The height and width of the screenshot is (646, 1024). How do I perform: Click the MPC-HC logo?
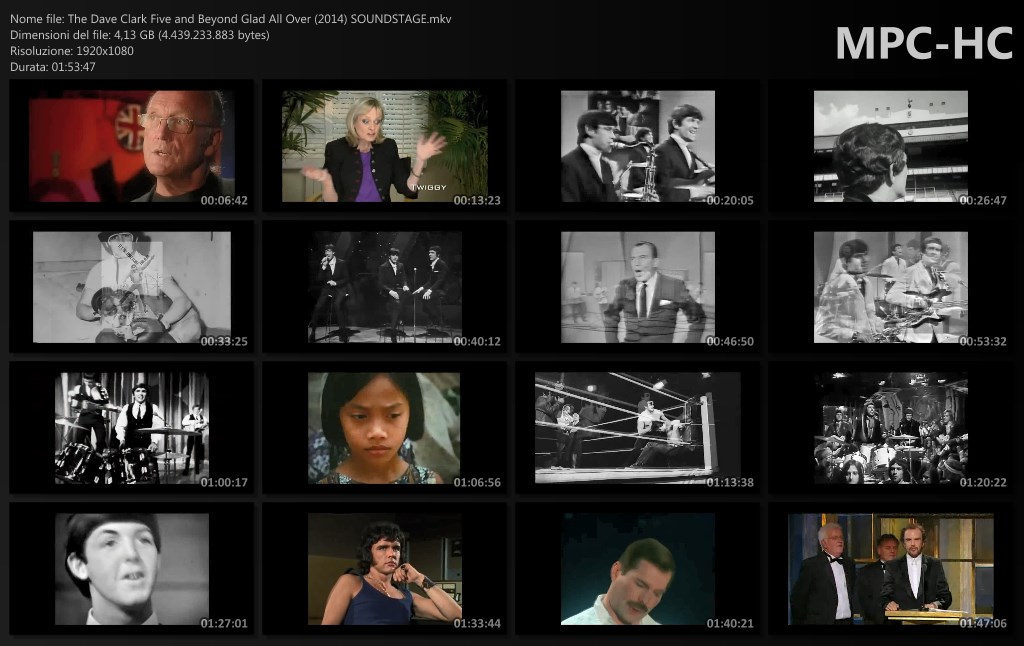coord(923,44)
